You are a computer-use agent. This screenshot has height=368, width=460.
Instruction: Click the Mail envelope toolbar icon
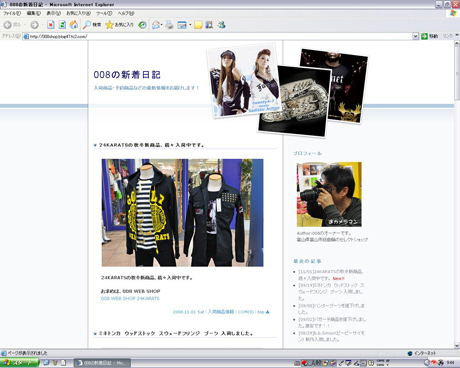(x=155, y=25)
